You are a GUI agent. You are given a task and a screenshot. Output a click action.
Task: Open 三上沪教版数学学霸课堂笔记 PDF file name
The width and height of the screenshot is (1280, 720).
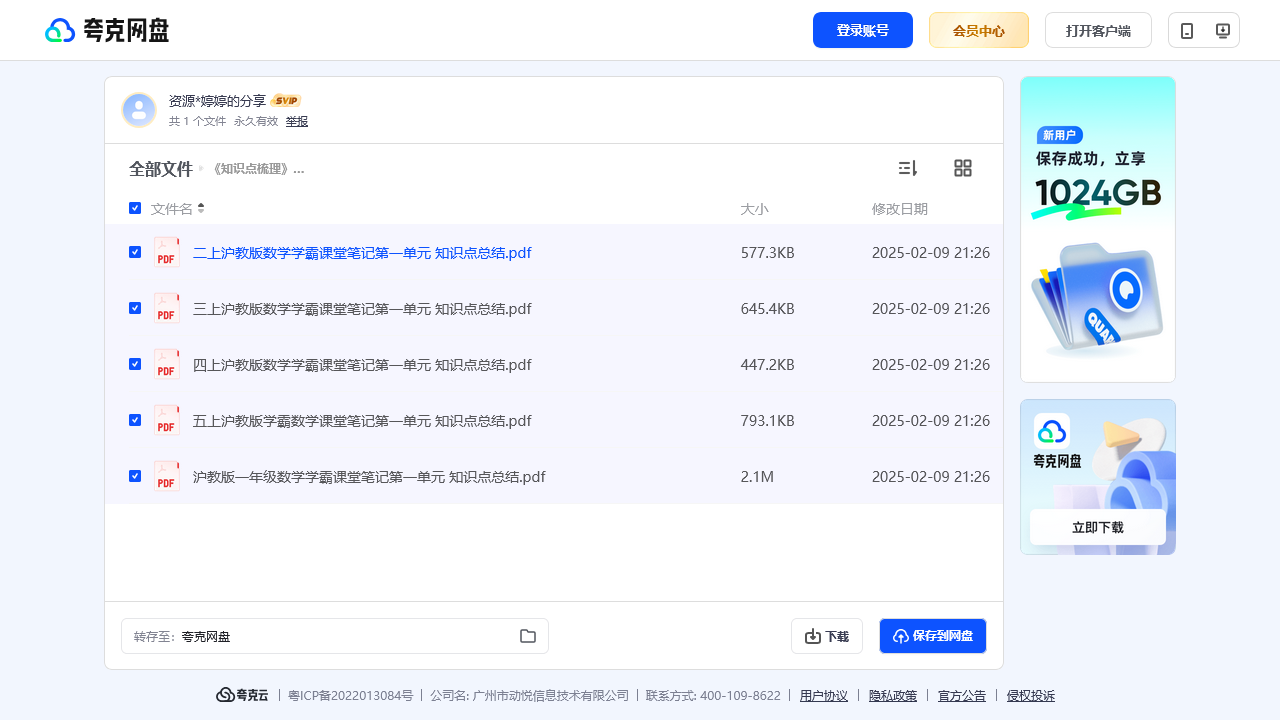tap(362, 309)
